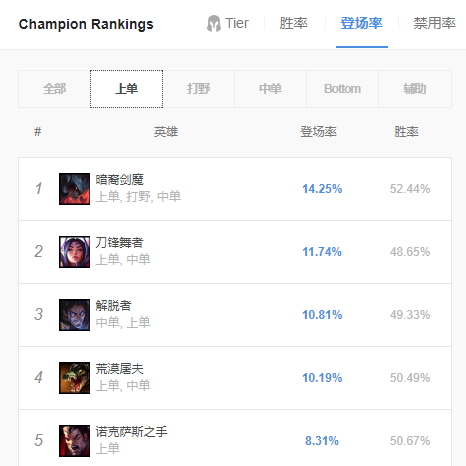466x466 pixels.
Task: Open the 暗裔剑魔 champion name link
Action: [x=120, y=180]
